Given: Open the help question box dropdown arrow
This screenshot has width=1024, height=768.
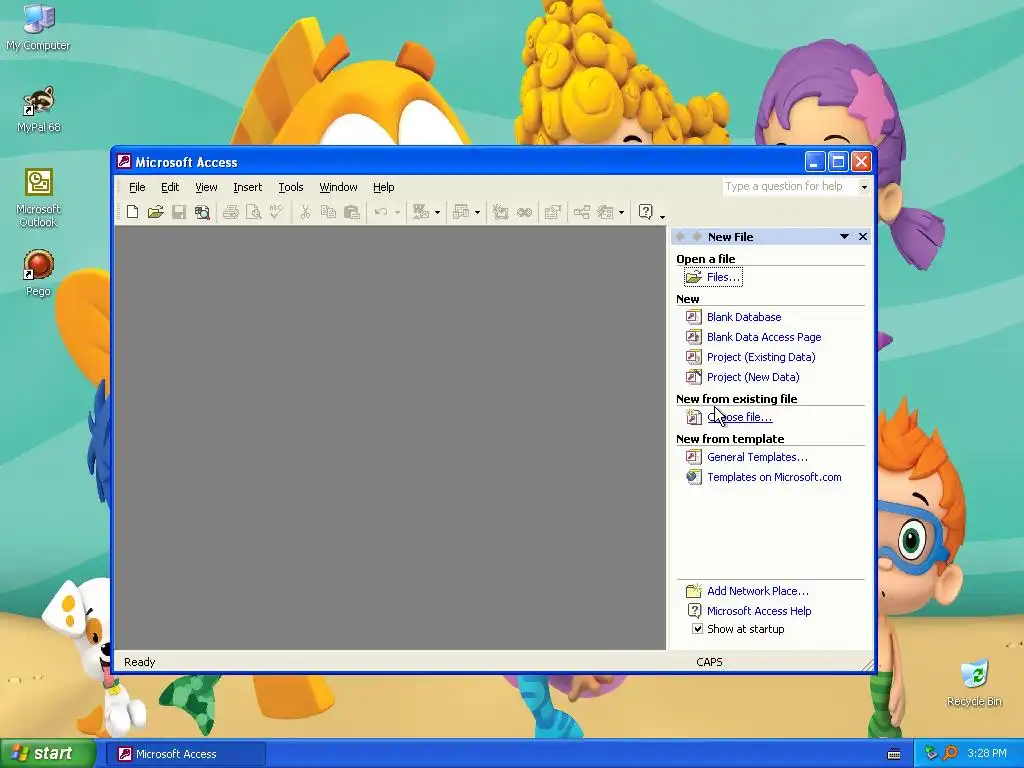Looking at the screenshot, I should pyautogui.click(x=864, y=187).
